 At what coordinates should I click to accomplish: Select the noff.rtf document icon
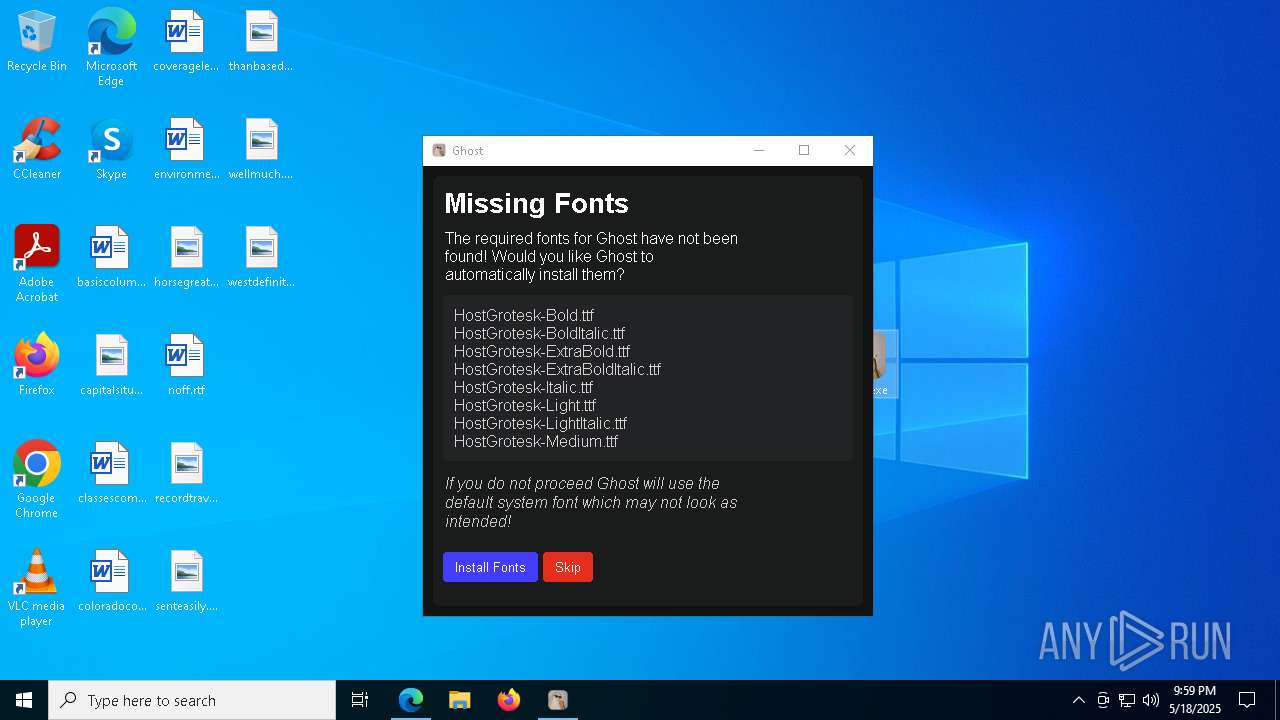(x=186, y=366)
